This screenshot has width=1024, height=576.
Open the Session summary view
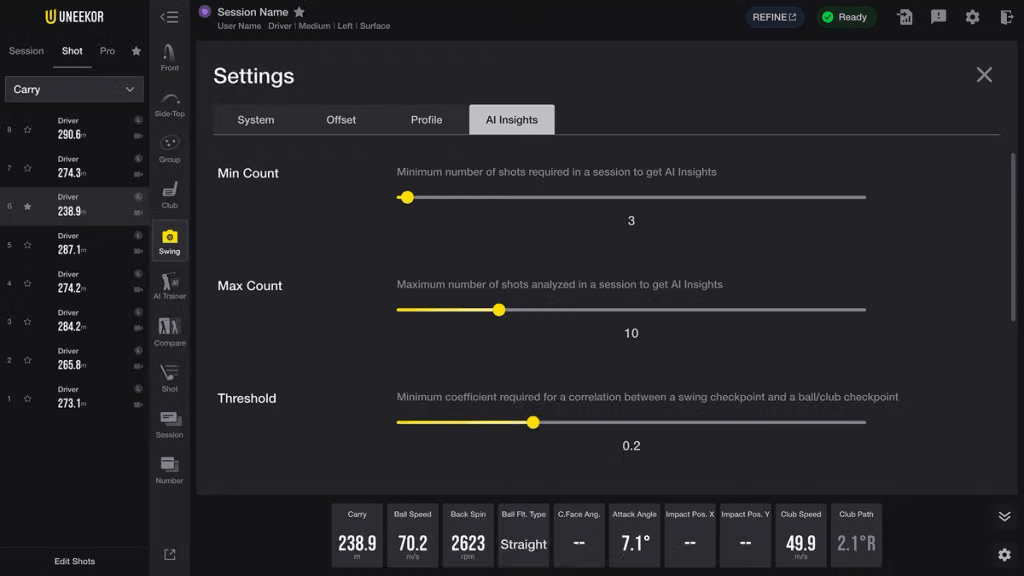pos(169,424)
